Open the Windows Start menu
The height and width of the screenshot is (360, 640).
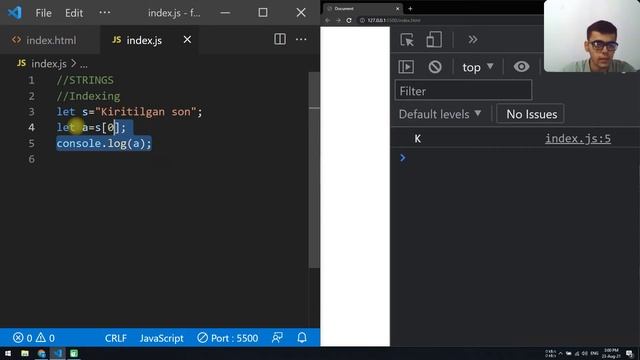(x=8, y=353)
